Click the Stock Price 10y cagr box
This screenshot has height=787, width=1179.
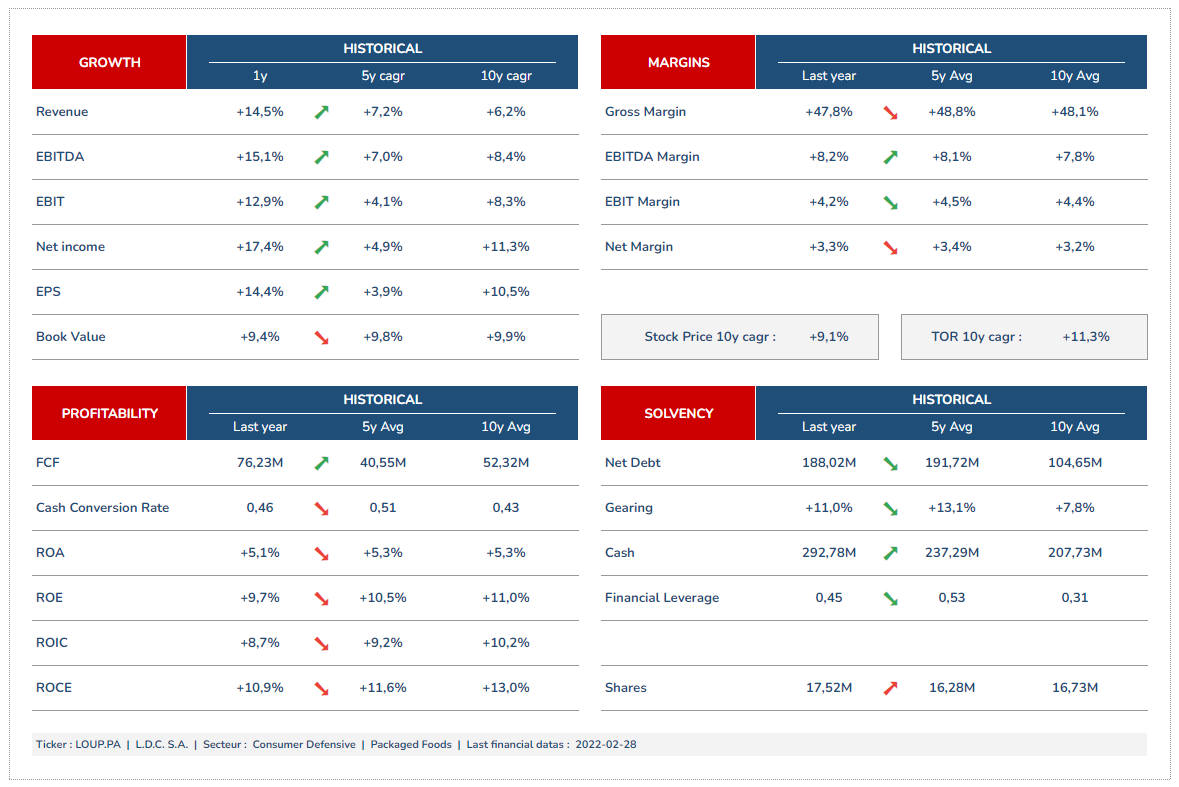(739, 337)
